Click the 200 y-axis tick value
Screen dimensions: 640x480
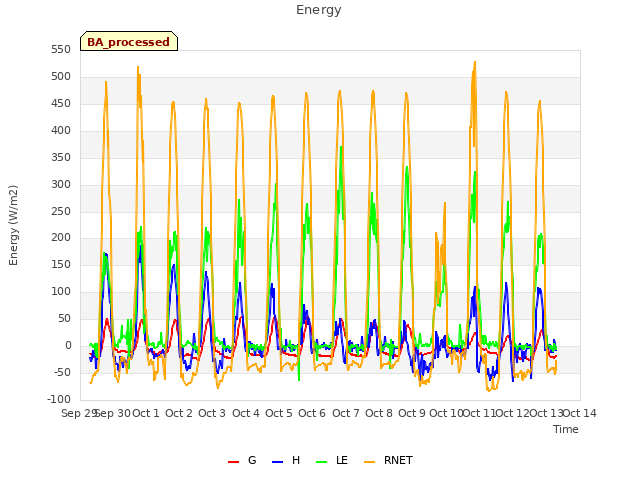click(x=61, y=238)
